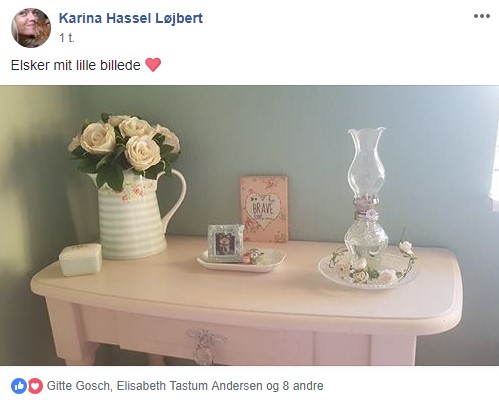Open the three-dots post options menu

pos(482,16)
